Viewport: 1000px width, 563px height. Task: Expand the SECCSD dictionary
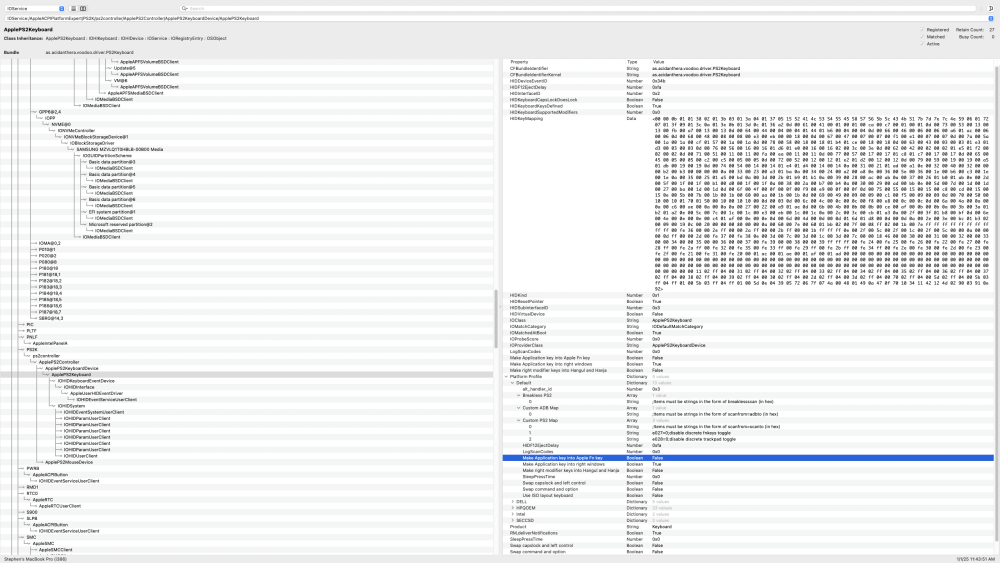tap(512, 521)
